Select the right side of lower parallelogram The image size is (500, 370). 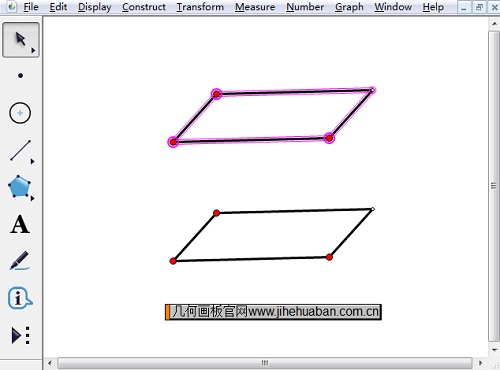(351, 233)
